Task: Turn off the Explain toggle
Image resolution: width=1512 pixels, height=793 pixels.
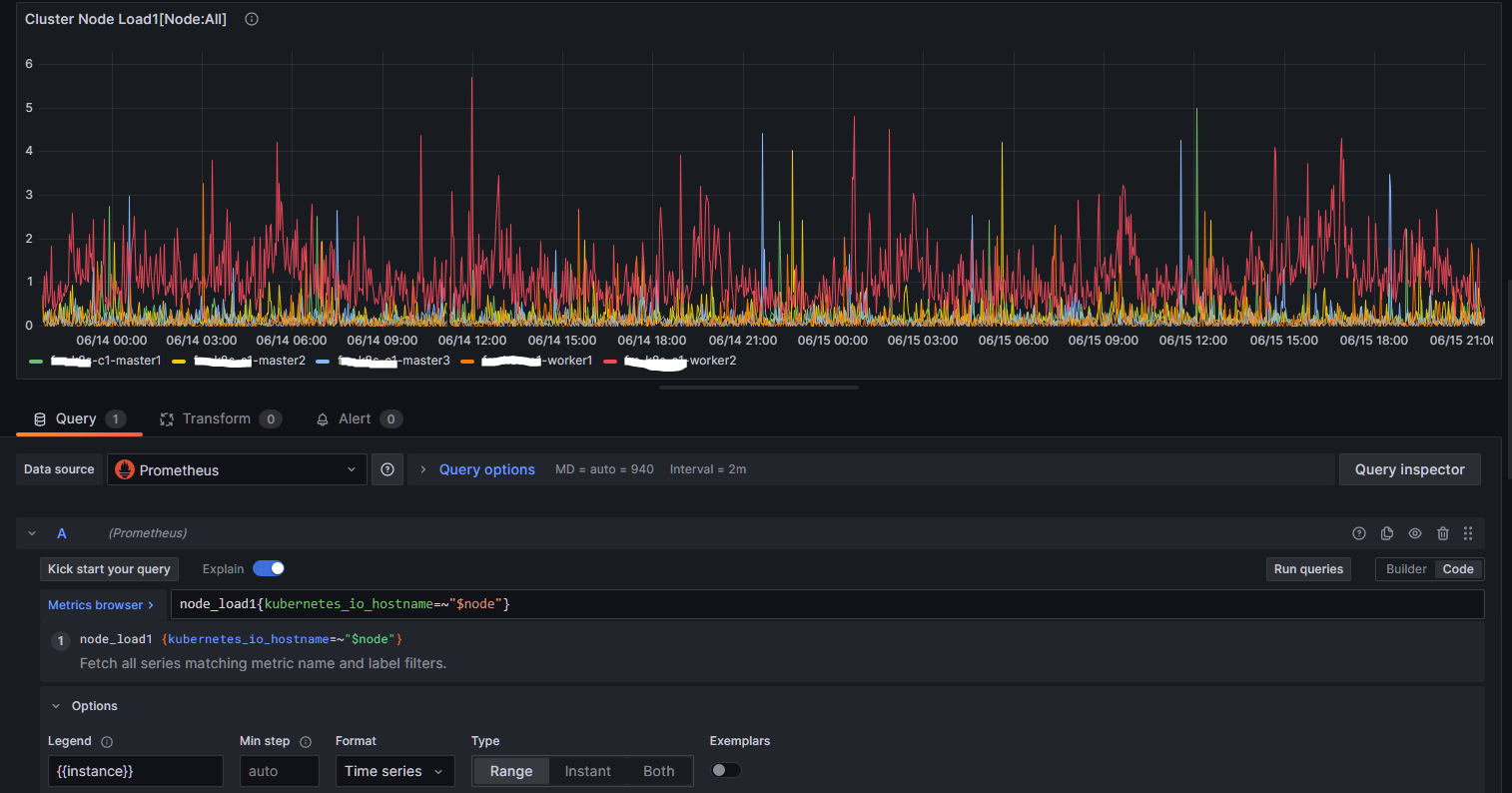Action: tap(269, 568)
